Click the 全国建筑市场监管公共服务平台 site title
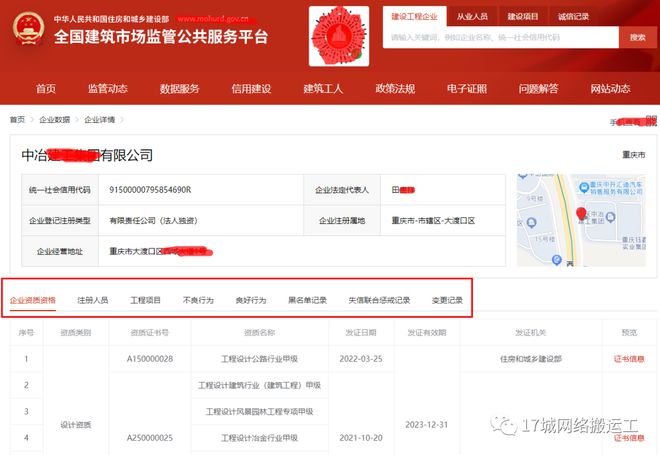 [x=161, y=37]
